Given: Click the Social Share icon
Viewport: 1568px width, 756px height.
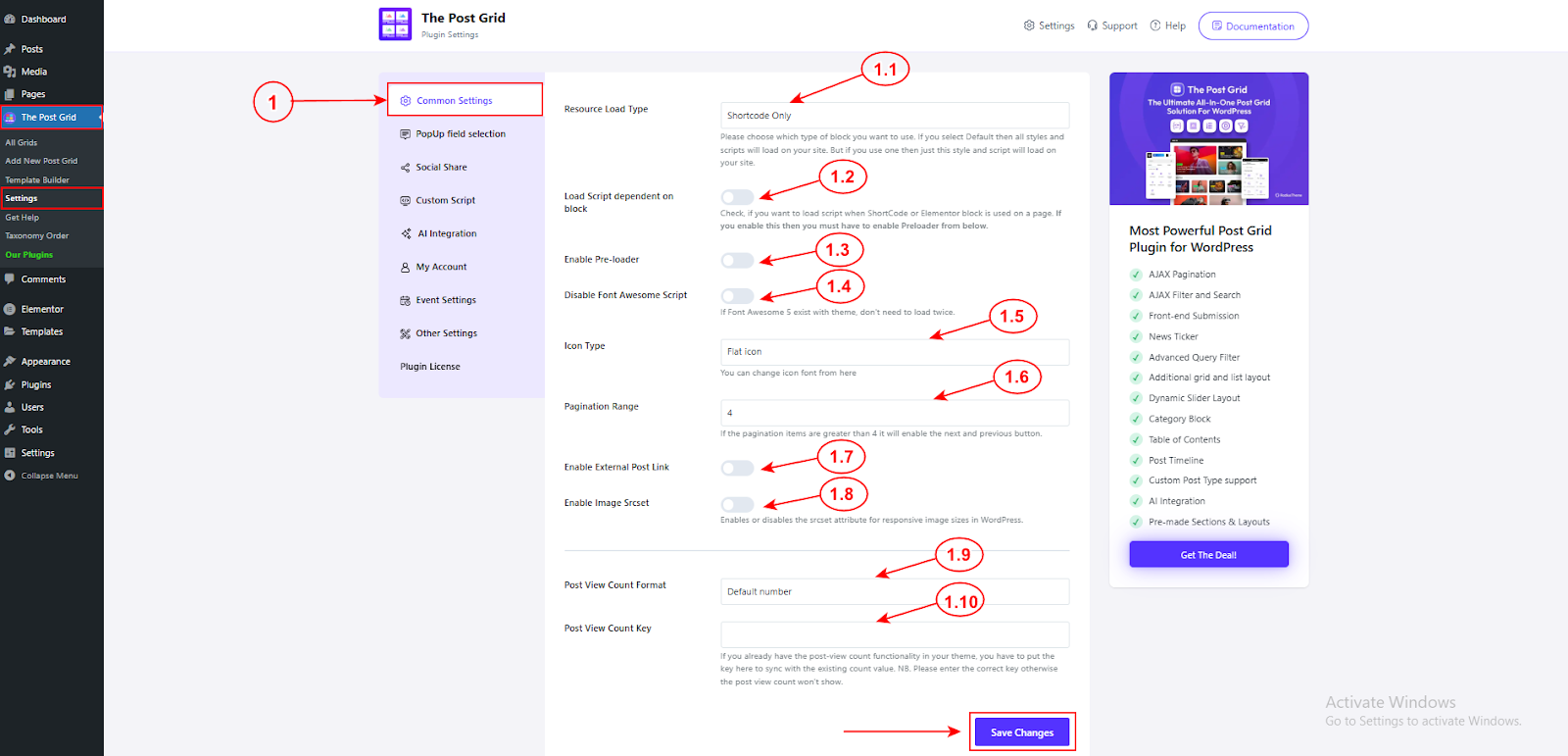Looking at the screenshot, I should (x=405, y=168).
